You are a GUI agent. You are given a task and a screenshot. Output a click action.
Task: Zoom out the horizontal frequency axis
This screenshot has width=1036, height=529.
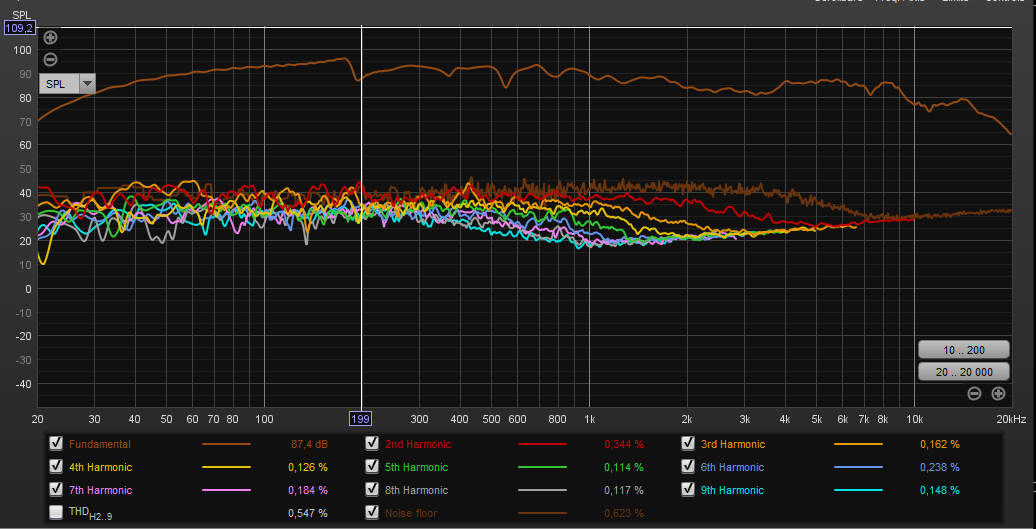coord(974,393)
